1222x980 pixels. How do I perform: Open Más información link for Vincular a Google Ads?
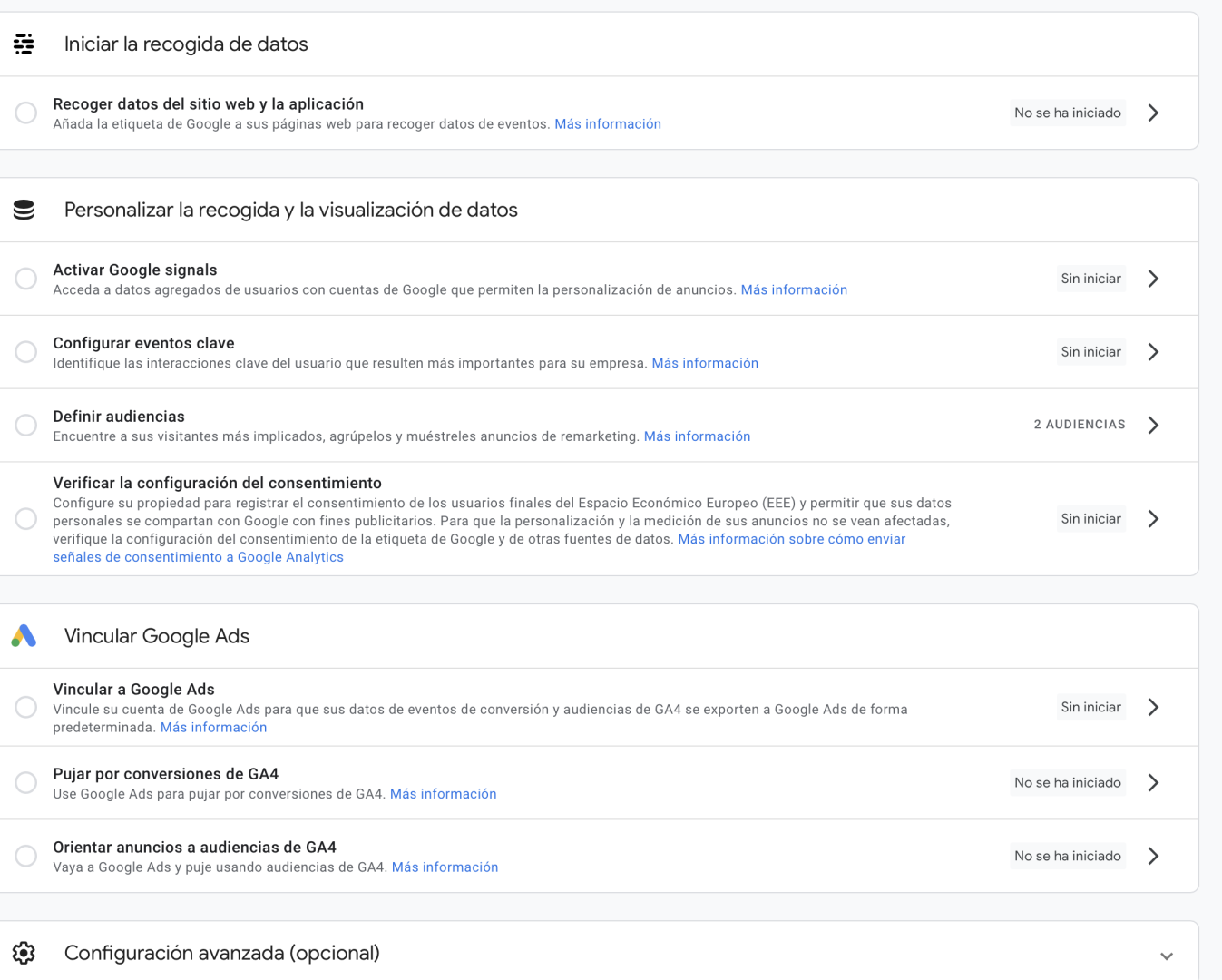point(213,728)
